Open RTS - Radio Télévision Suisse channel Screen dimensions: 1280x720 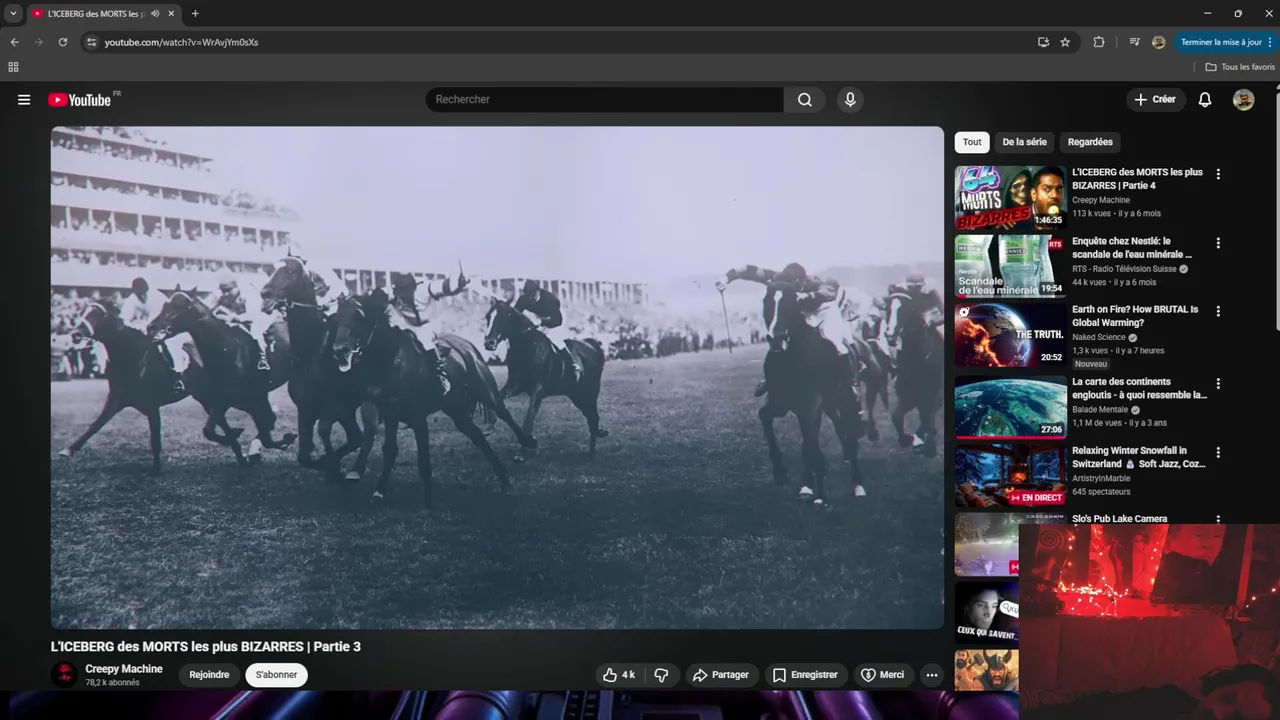(1124, 269)
